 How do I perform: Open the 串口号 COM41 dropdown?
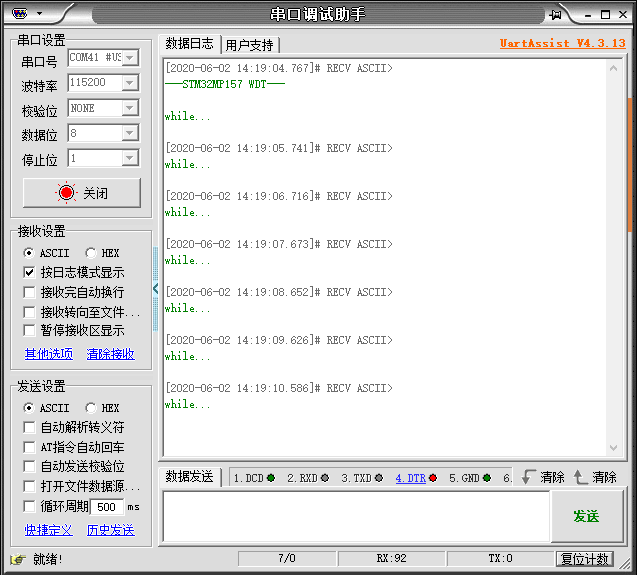[x=130, y=58]
